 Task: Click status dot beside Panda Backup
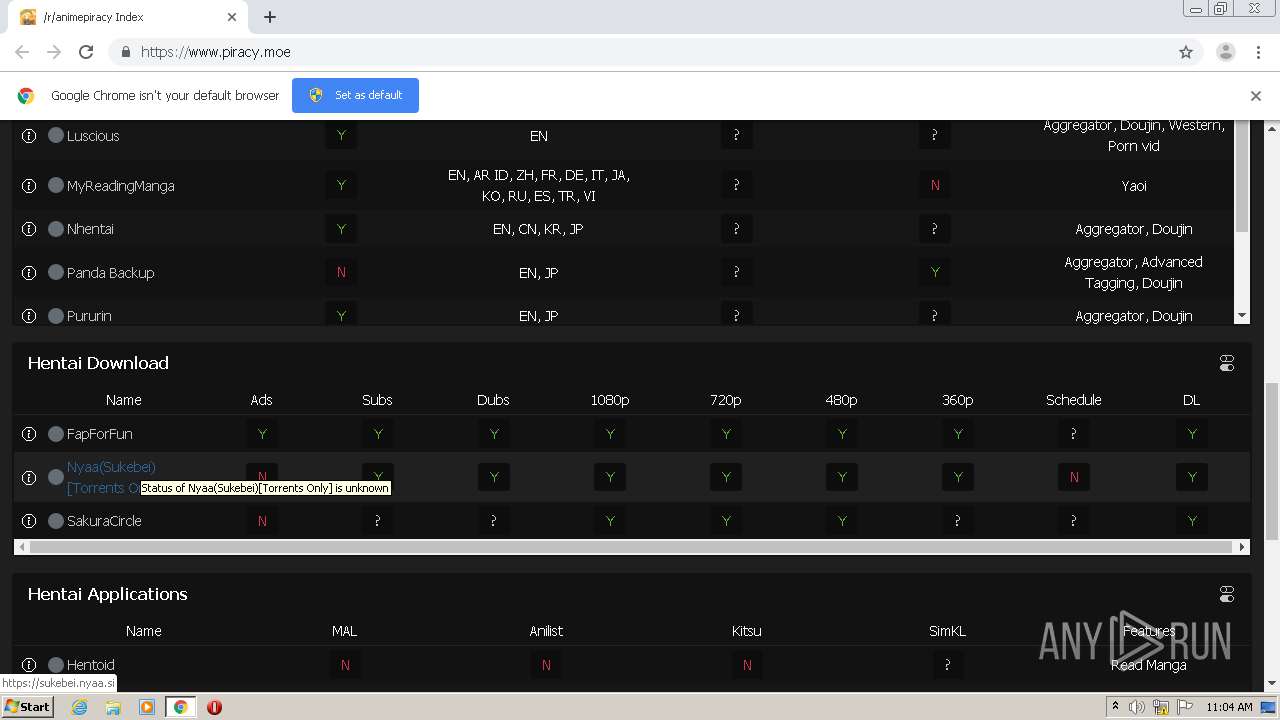[56, 273]
